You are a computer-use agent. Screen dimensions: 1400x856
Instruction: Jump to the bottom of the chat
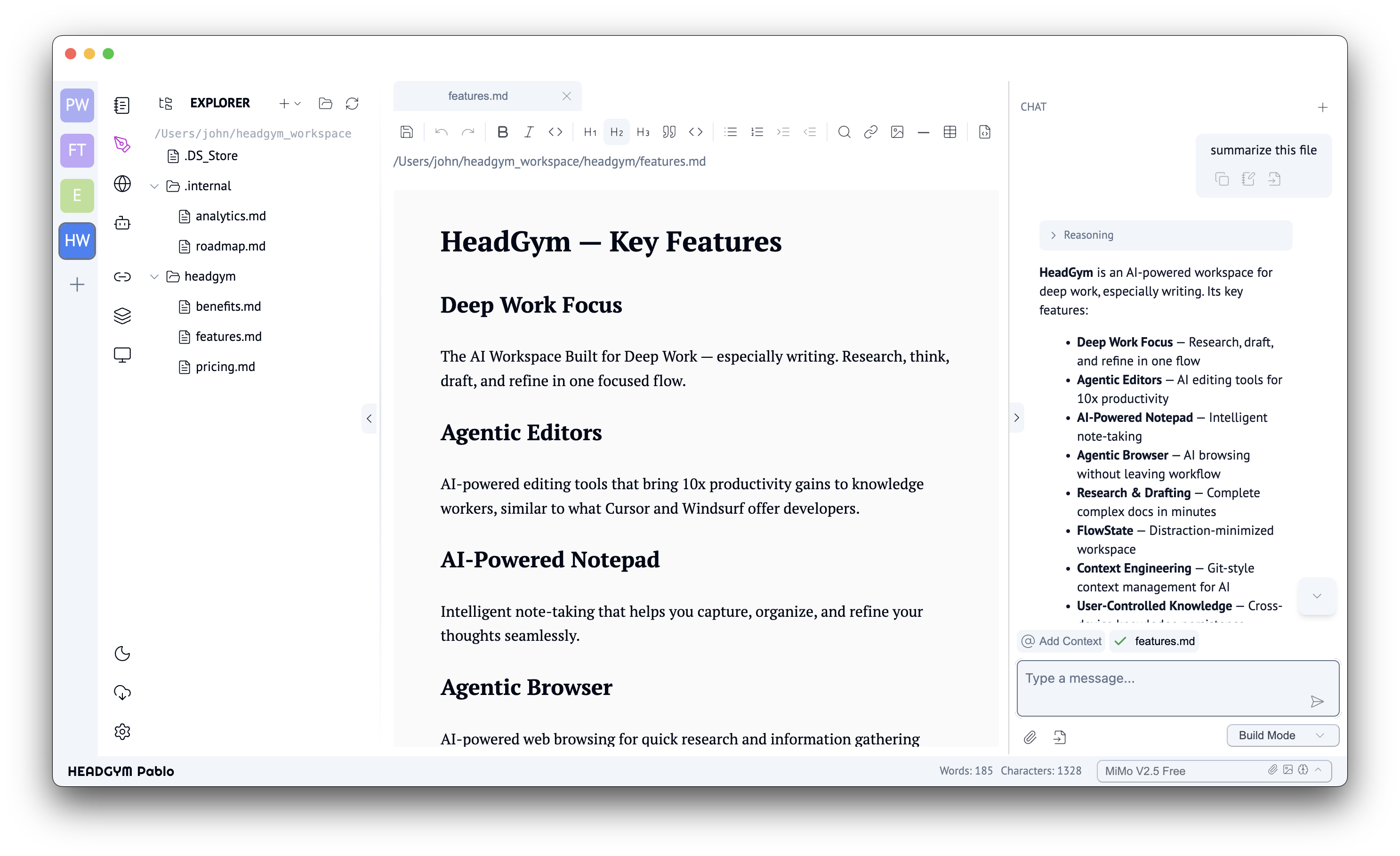click(1317, 596)
